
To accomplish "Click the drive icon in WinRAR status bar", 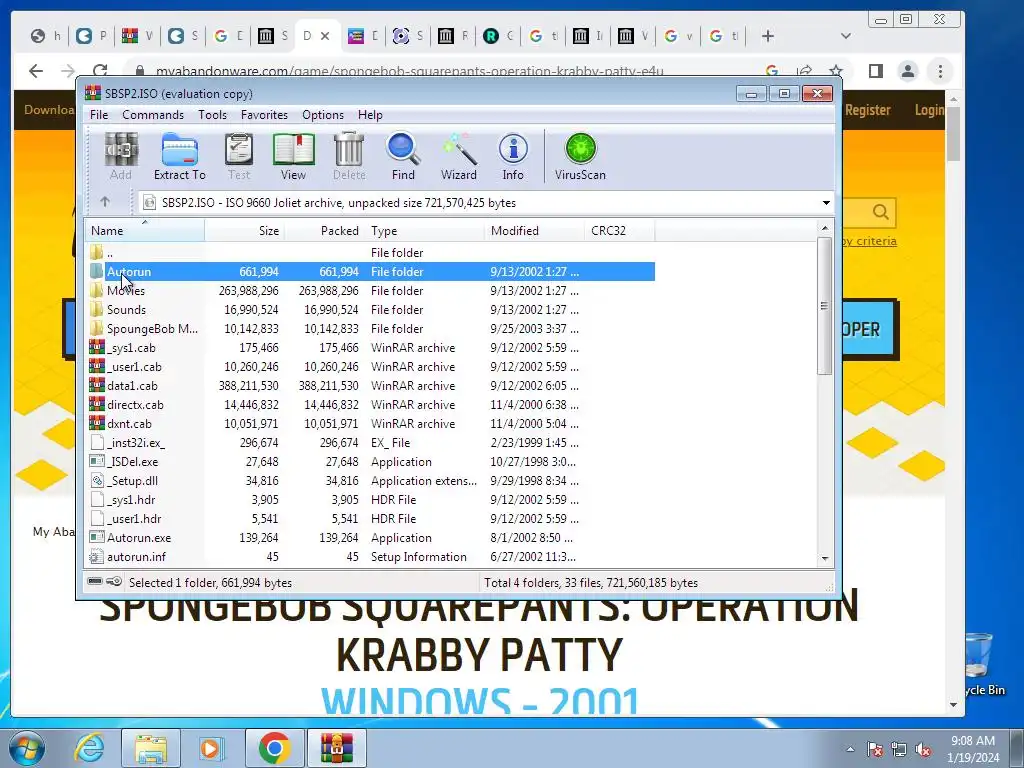I will pos(95,581).
